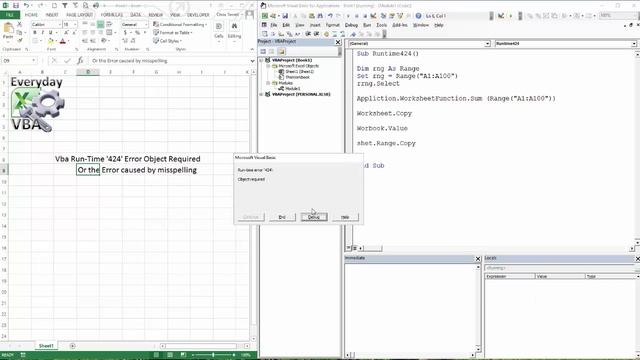The width and height of the screenshot is (640, 360).
Task: Apply the yellow fill color bucket
Action: pyautogui.click(x=51, y=41)
